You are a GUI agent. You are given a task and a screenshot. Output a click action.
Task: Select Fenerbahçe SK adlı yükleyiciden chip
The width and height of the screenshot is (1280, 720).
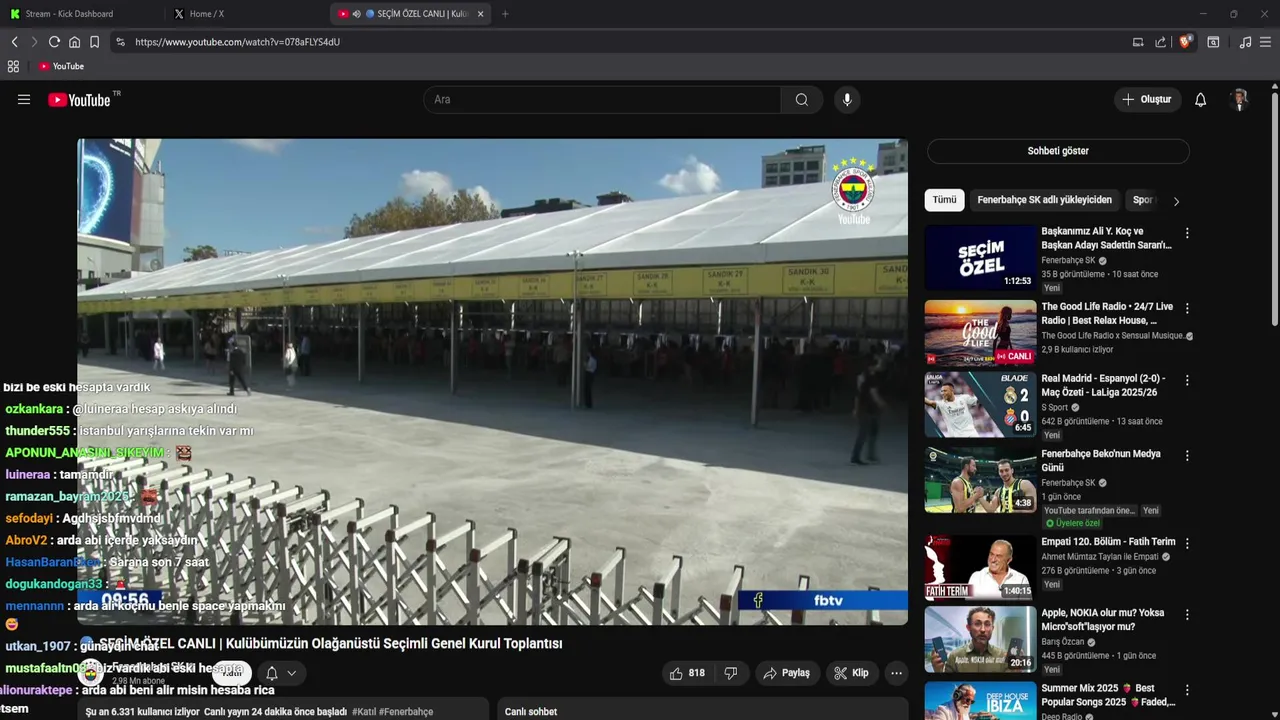coord(1044,200)
